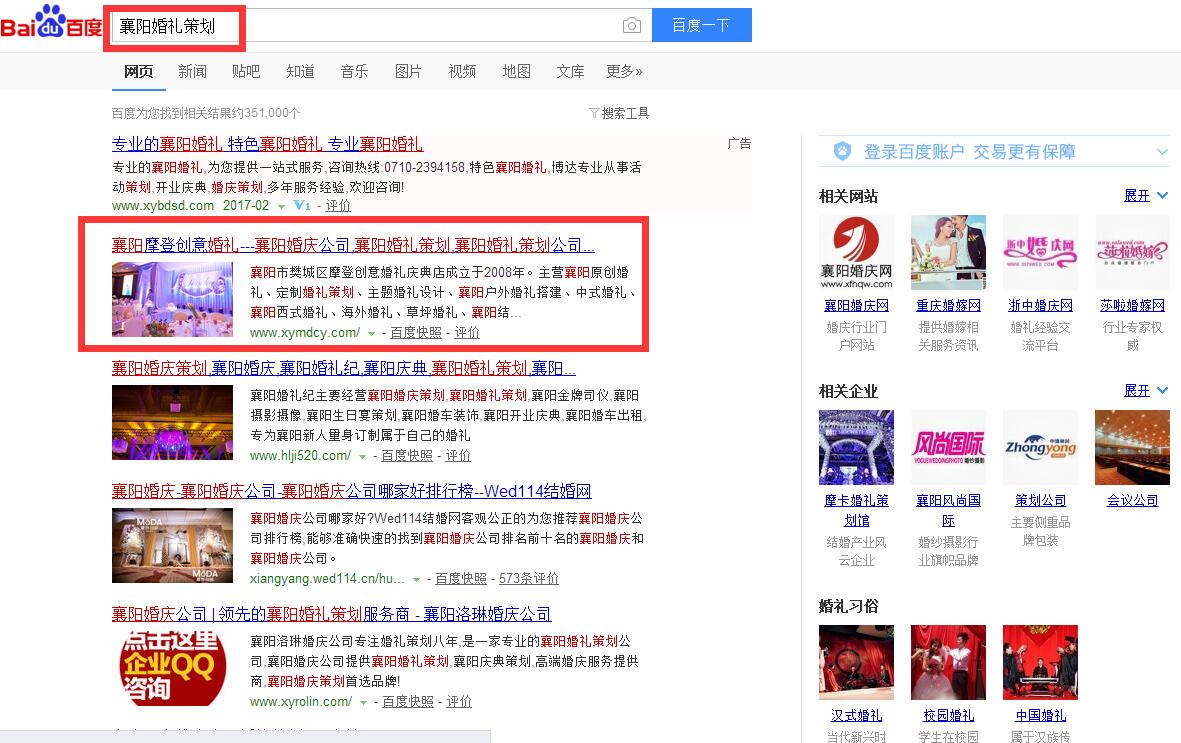Viewport: 1181px width, 743px height.
Task: Open result 襄阳婚庆策划_襄阳婚庆_襄阳婚礼纪
Action: pos(343,368)
